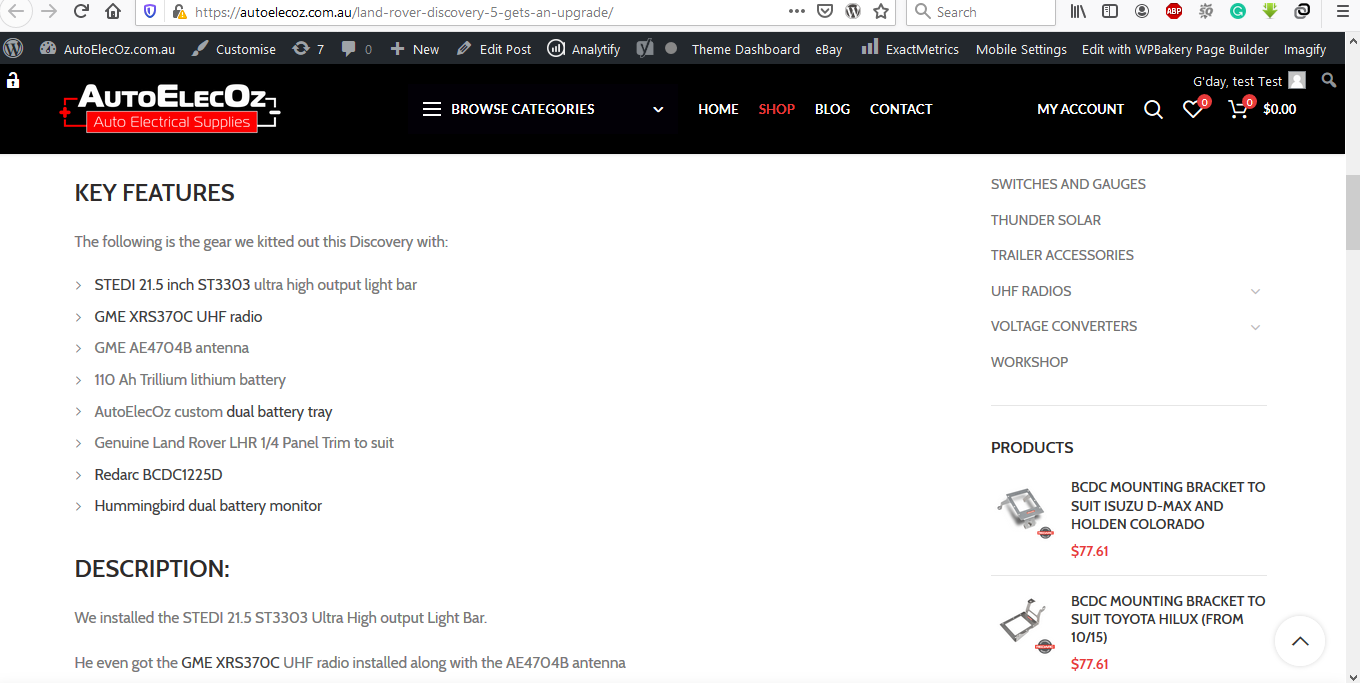Open the WordPress logo admin menu
This screenshot has height=683, width=1360.
13,48
